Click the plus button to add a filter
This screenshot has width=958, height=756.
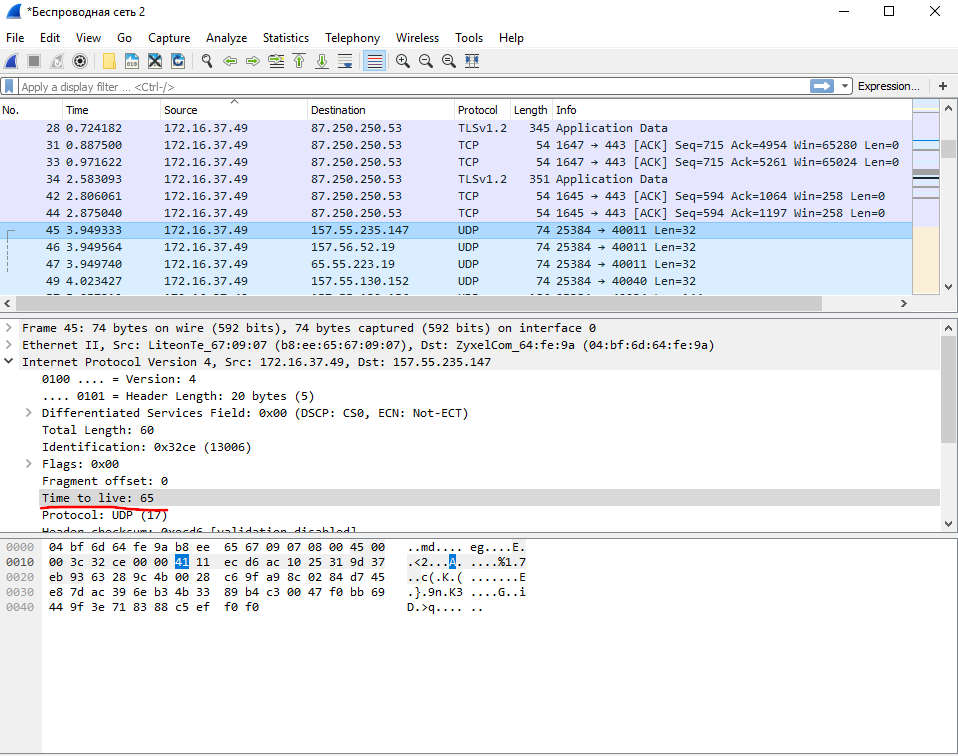click(x=942, y=87)
